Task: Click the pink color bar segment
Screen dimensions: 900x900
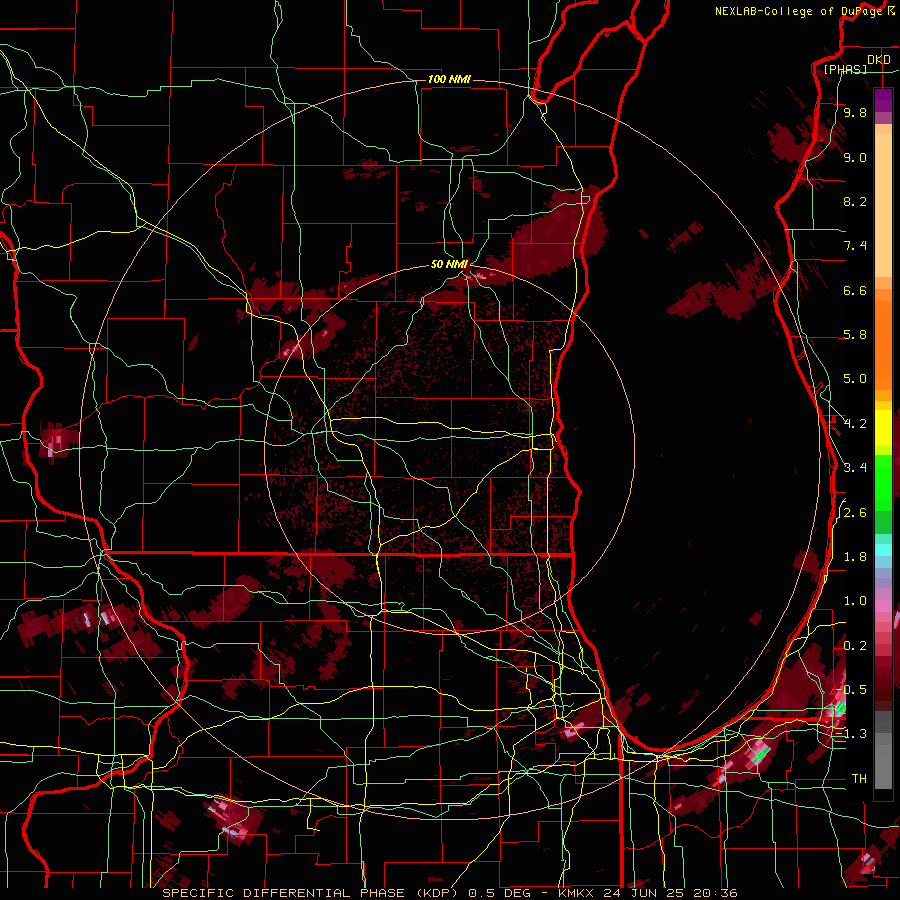Action: click(883, 606)
